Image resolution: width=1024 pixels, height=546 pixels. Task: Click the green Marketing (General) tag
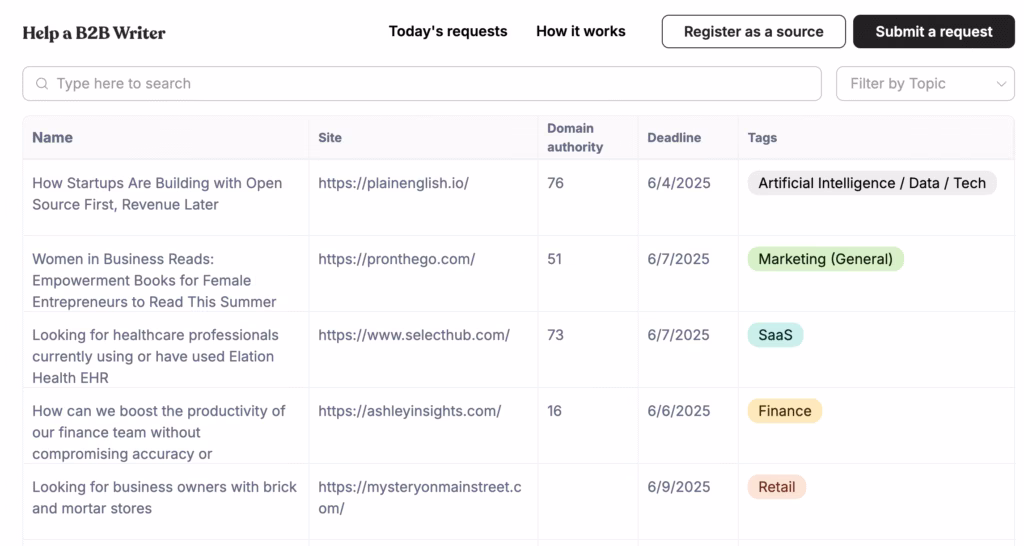(825, 259)
